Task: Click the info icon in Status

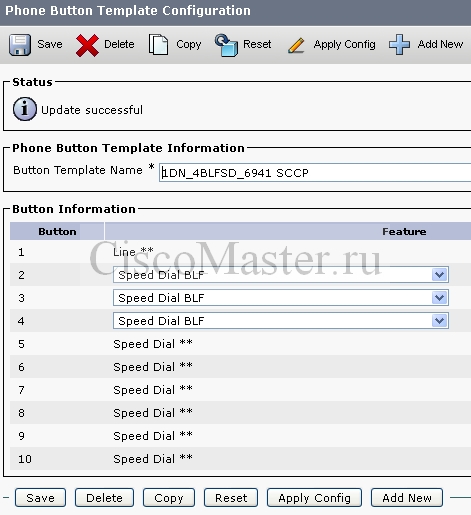Action: click(25, 109)
